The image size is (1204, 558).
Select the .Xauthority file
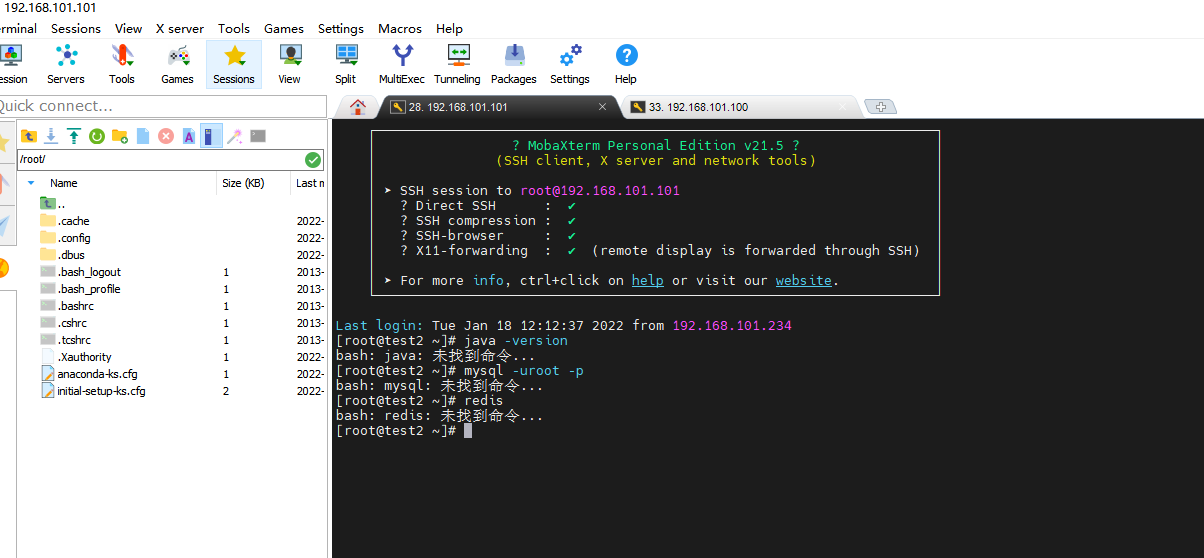(76, 357)
